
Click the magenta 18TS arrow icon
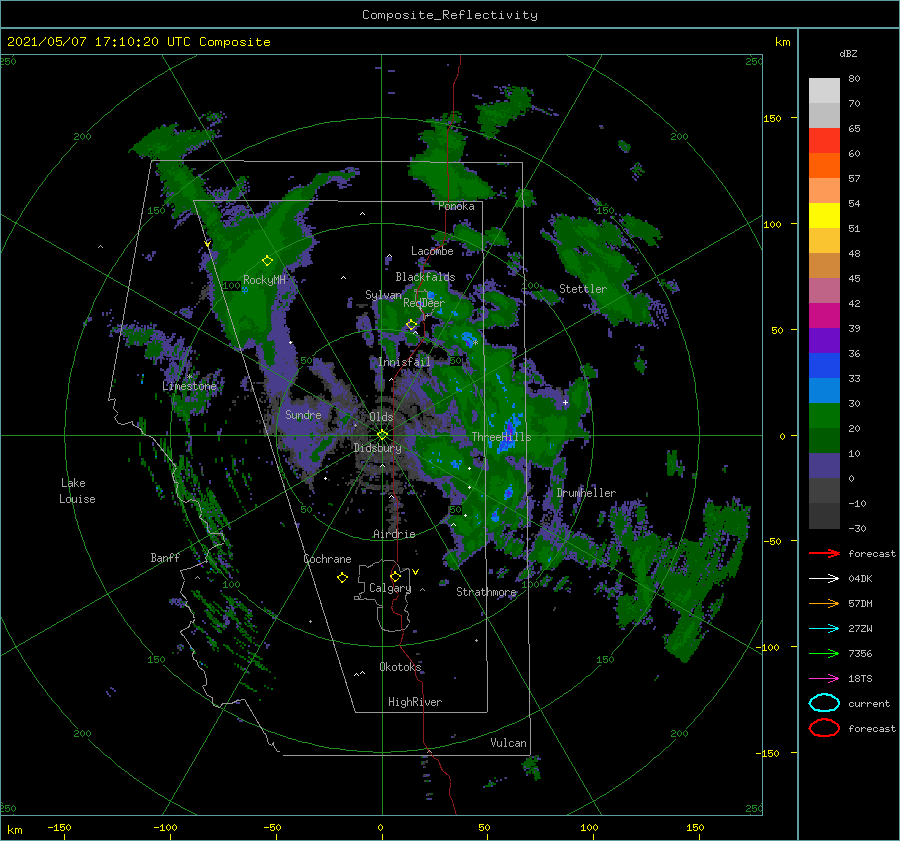pos(824,679)
